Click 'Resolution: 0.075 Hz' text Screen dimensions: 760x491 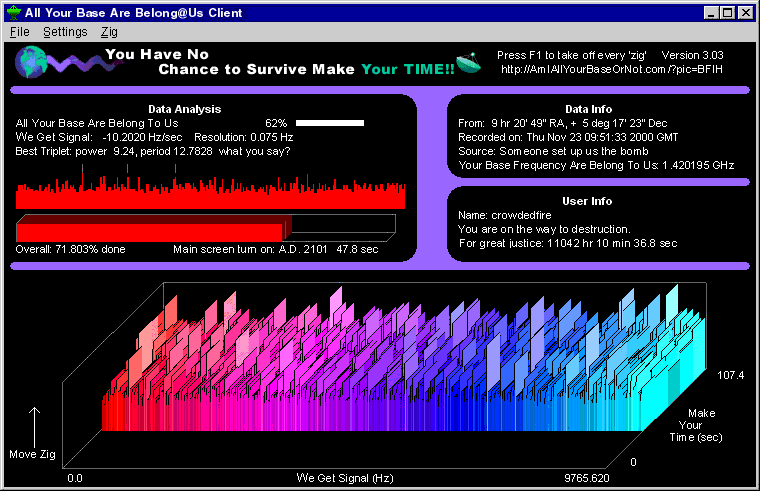(x=244, y=137)
